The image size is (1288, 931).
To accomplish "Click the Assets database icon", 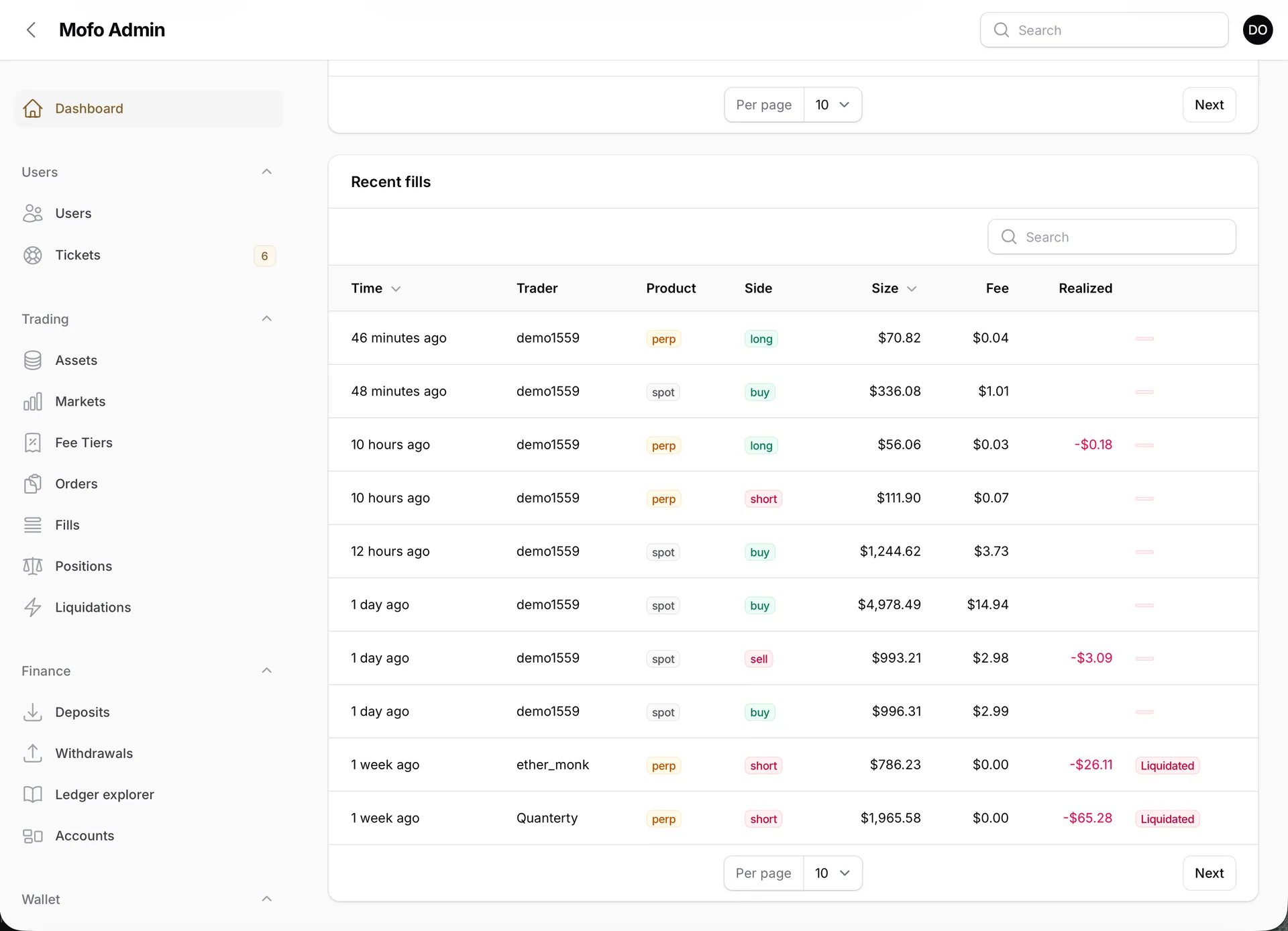I will click(x=33, y=360).
